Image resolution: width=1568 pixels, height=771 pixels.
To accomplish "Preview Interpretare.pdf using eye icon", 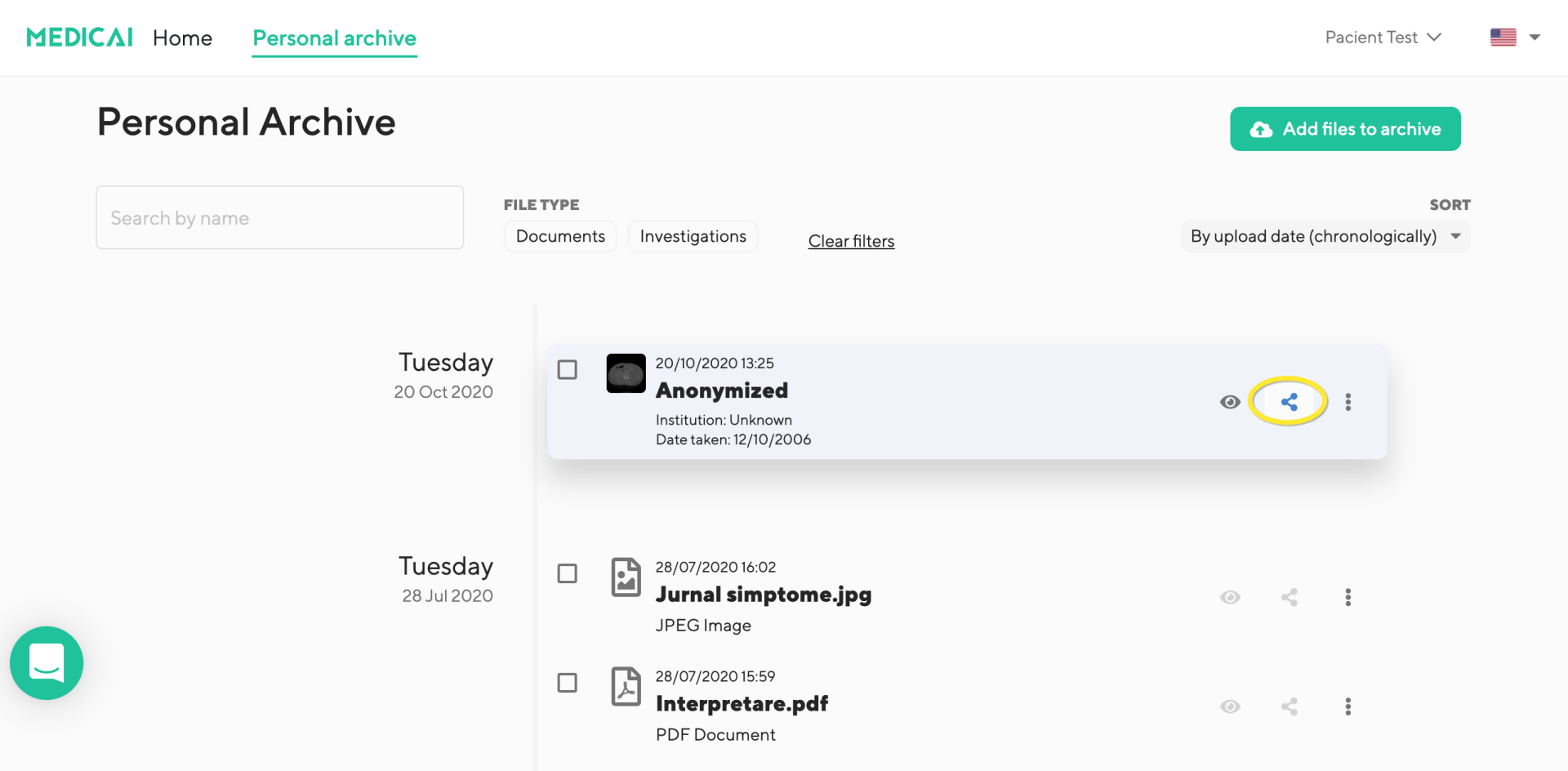I will click(1230, 706).
